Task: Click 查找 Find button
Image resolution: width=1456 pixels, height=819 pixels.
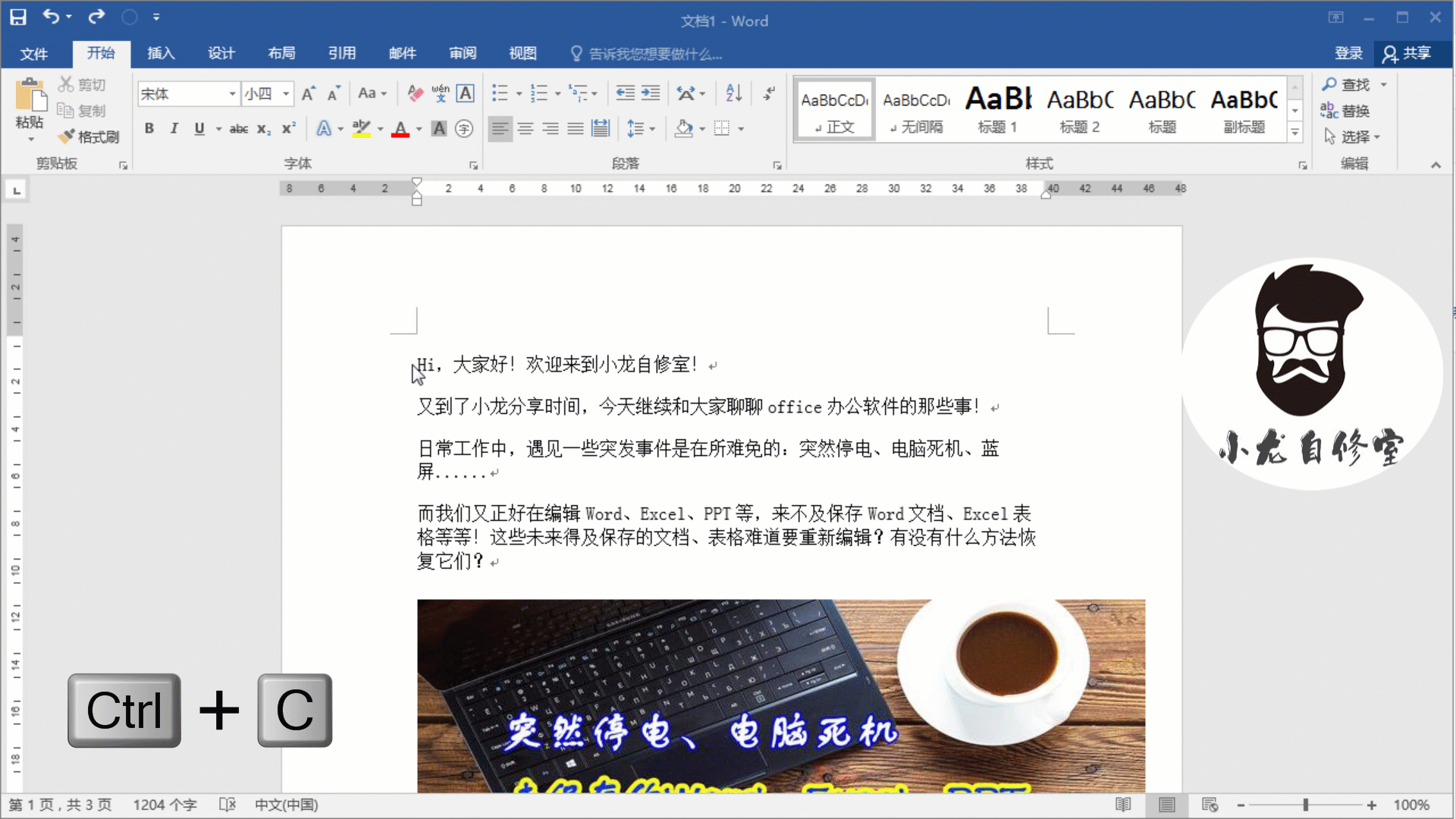Action: 1346,84
